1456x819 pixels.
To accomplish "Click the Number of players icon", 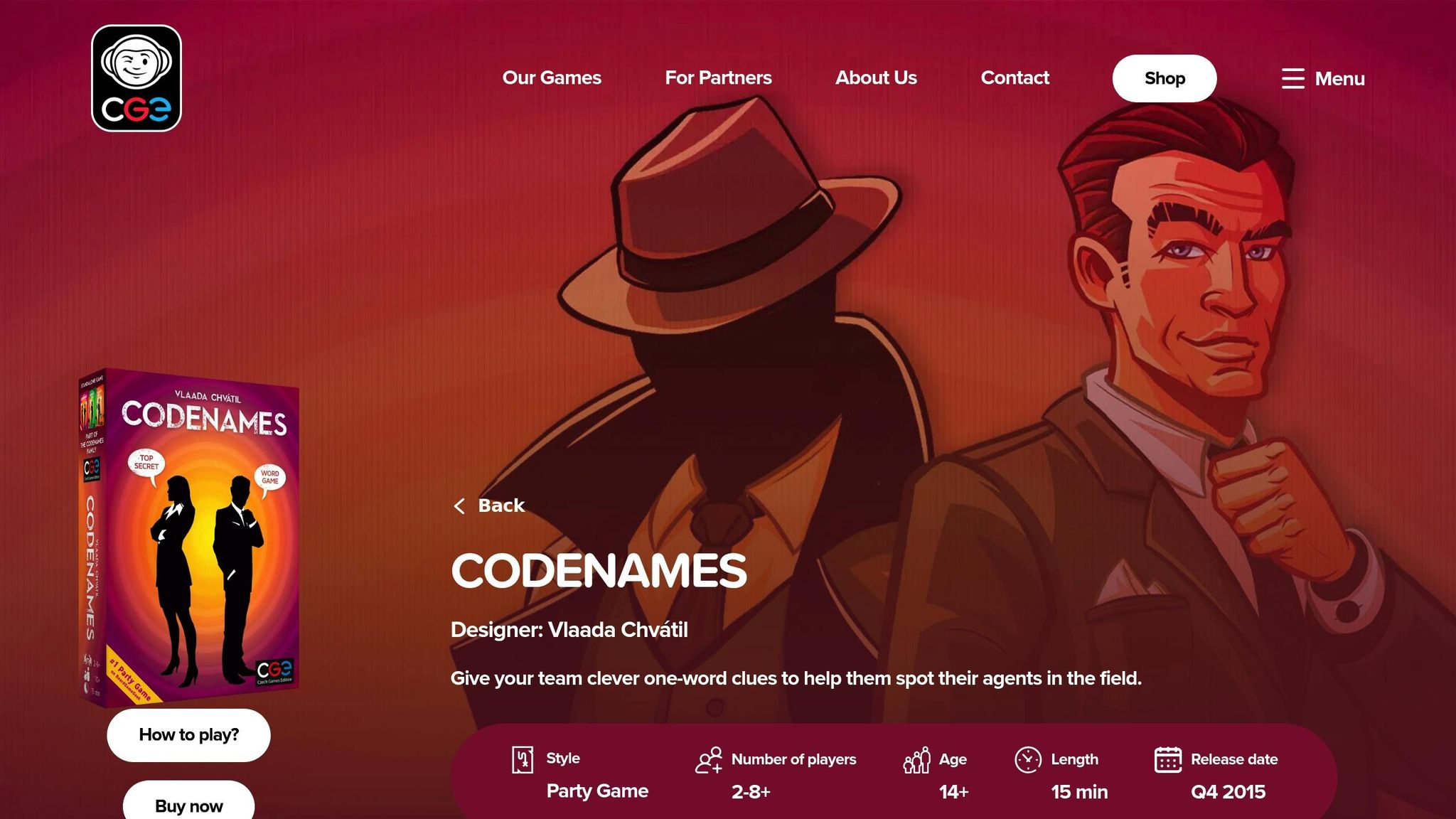I will [x=709, y=760].
